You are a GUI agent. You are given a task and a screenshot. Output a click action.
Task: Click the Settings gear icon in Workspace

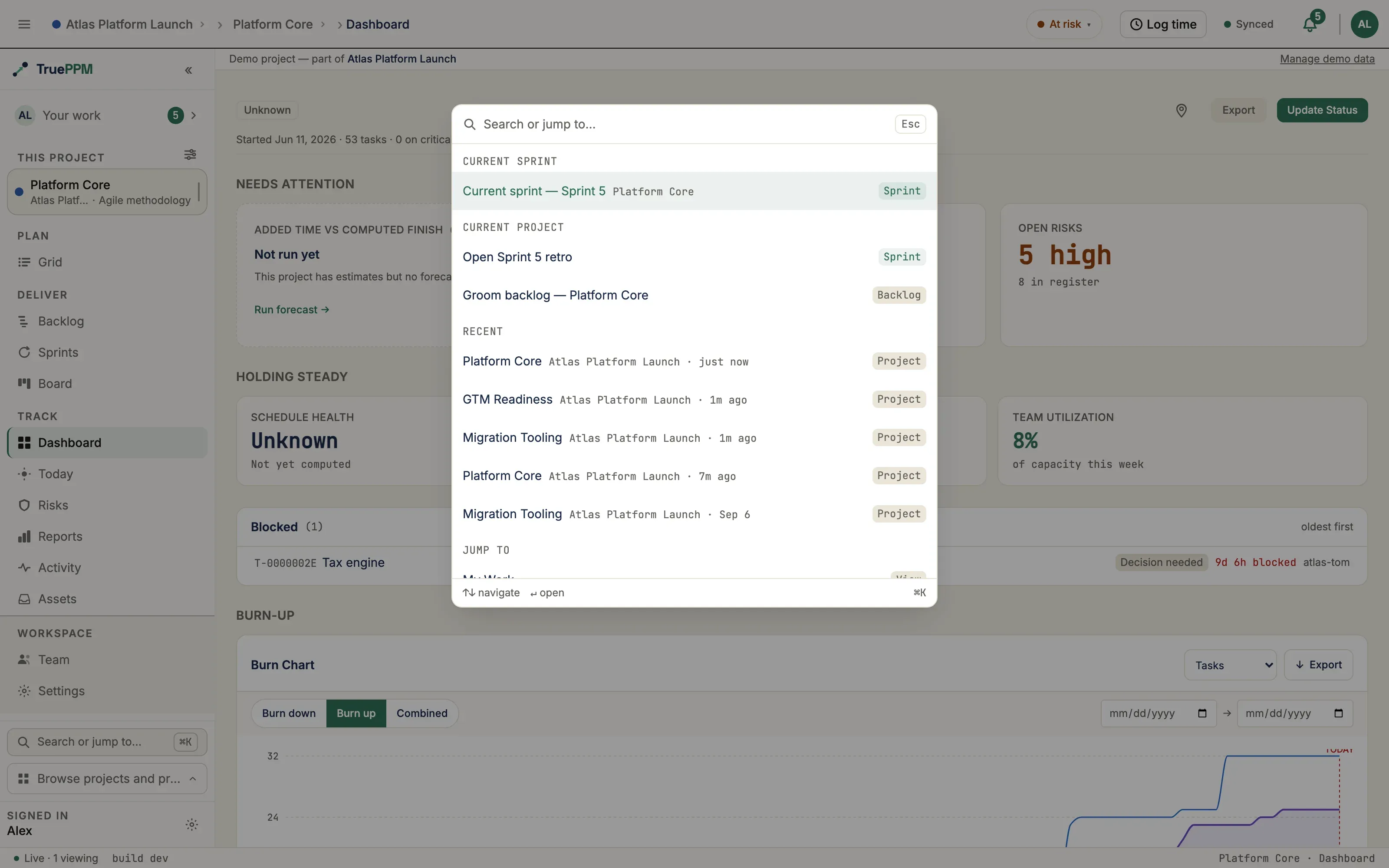(24, 691)
